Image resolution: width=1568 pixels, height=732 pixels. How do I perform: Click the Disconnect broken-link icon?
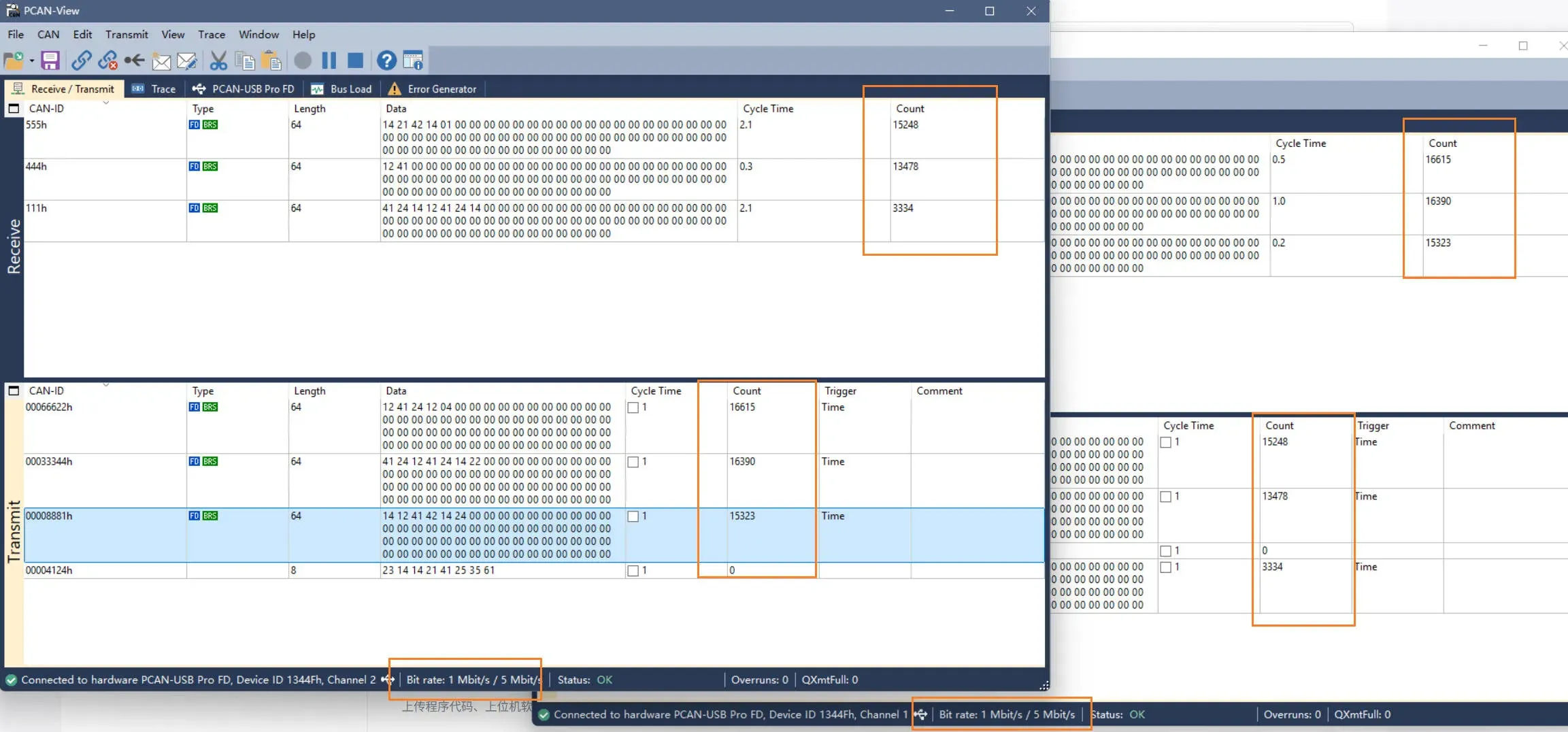pyautogui.click(x=107, y=61)
